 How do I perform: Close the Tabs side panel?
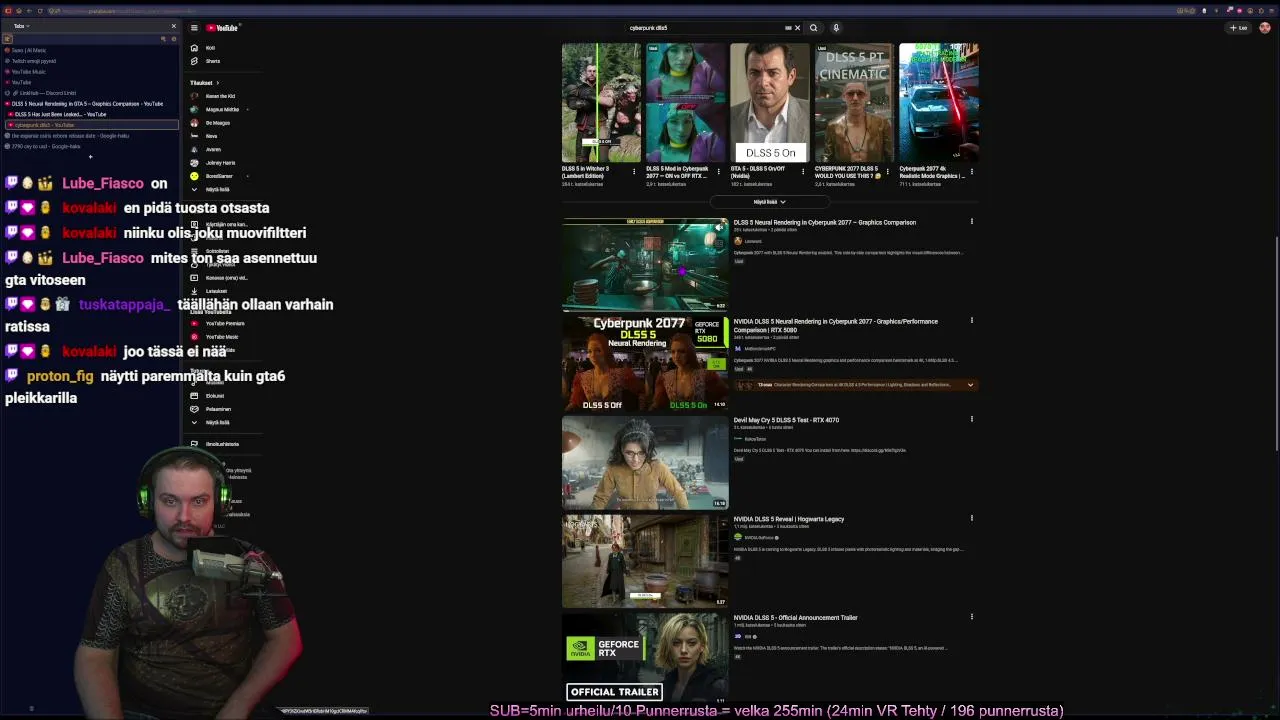coord(173,26)
